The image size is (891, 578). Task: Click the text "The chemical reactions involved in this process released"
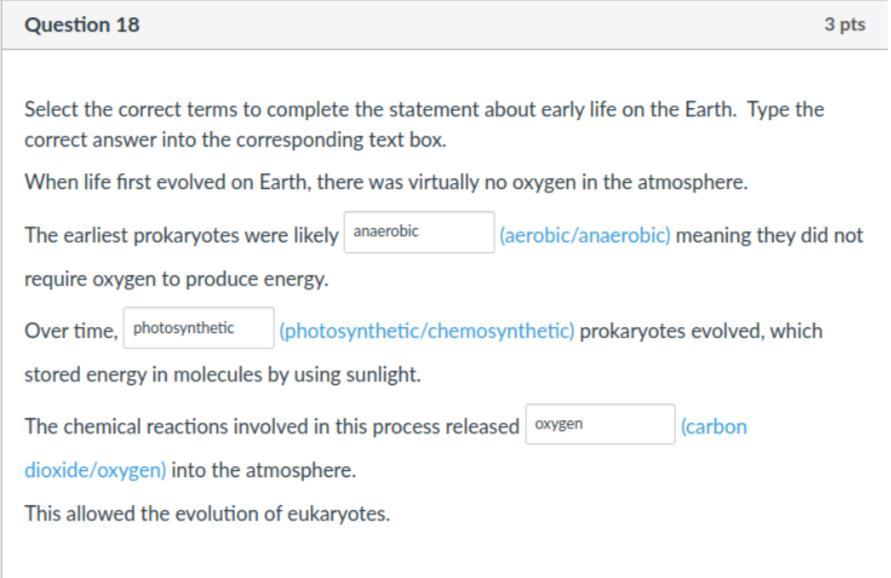271,427
